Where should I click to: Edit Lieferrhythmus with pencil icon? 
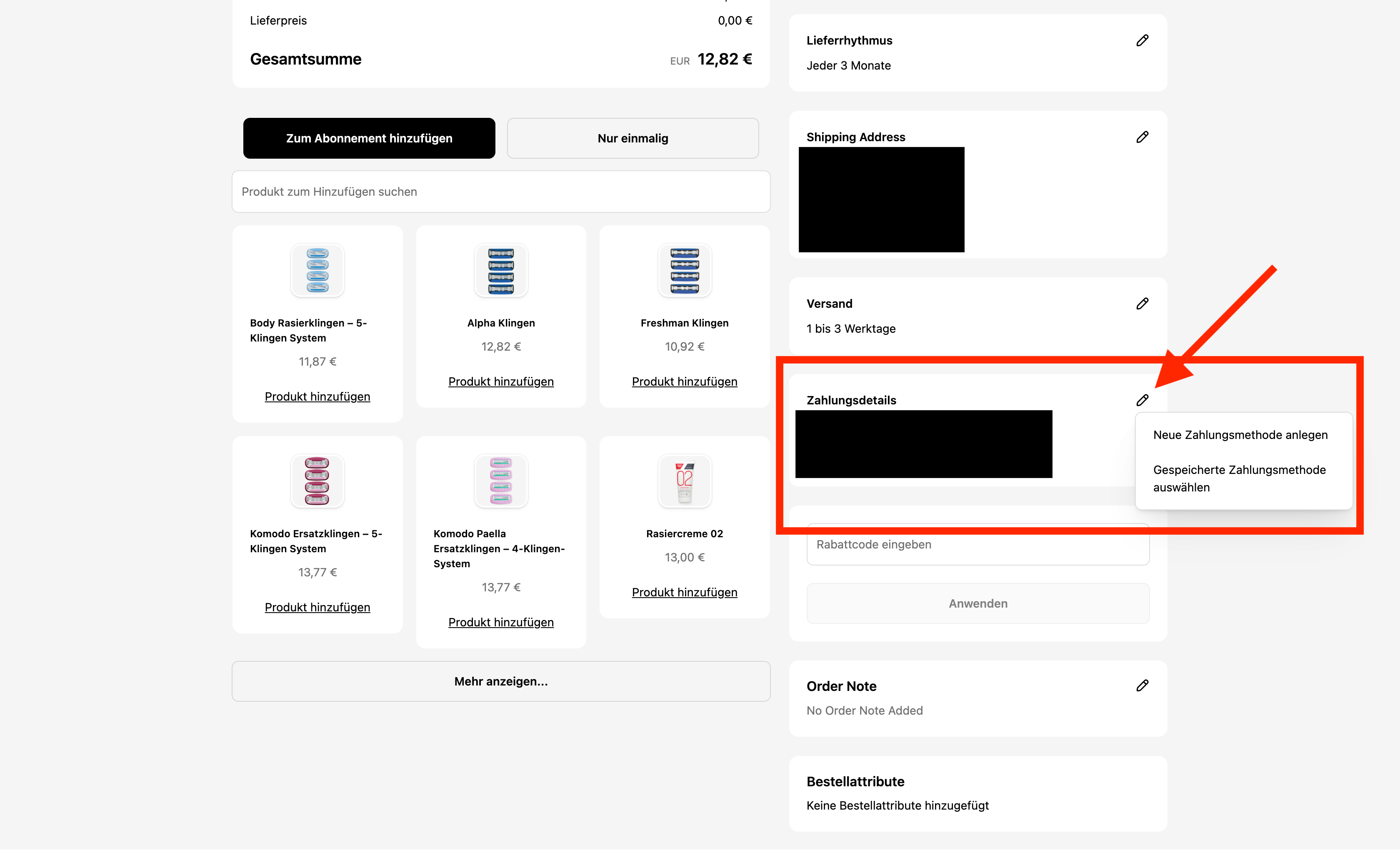tap(1142, 40)
